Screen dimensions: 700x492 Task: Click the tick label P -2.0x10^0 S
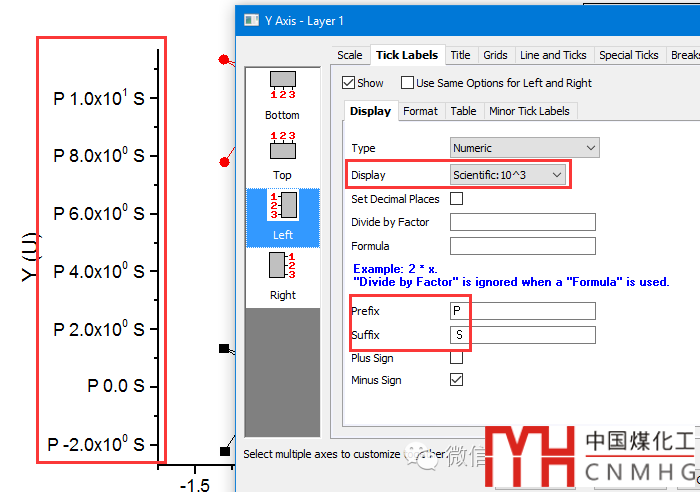[96, 444]
